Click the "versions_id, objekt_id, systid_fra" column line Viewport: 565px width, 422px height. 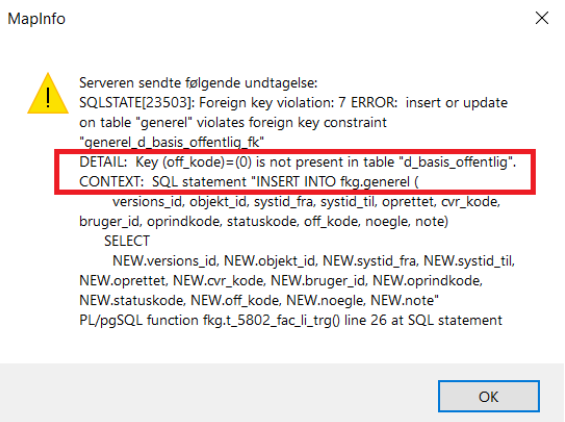pyautogui.click(x=306, y=201)
